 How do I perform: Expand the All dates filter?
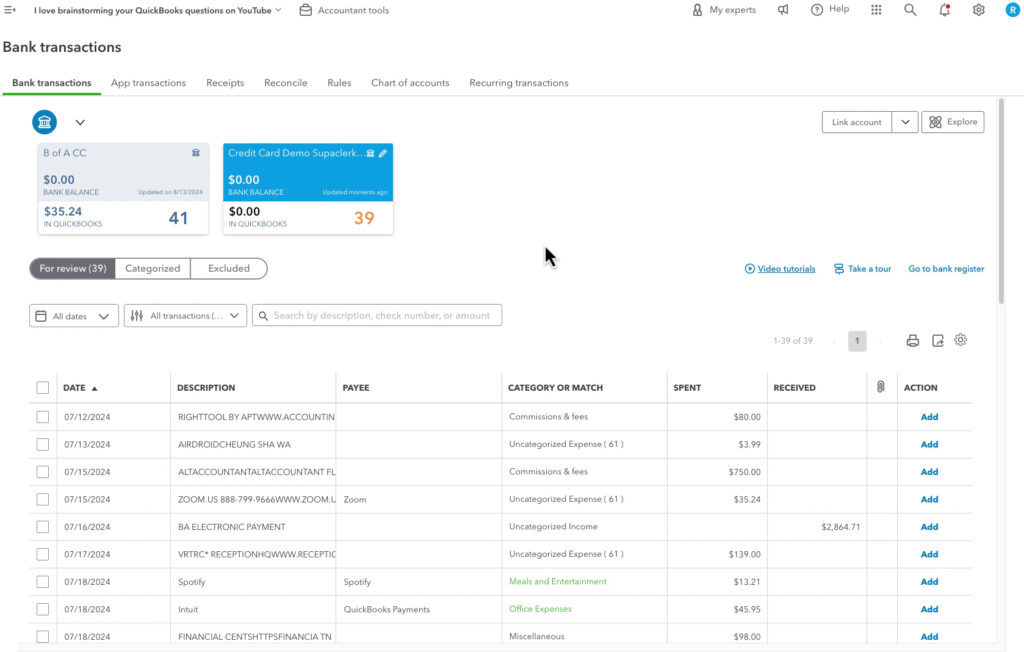point(72,315)
